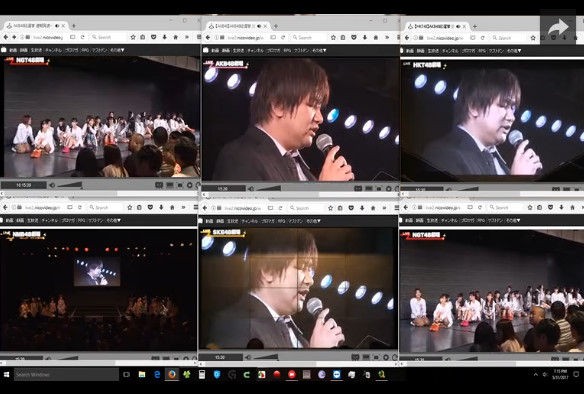Mute the AKB48 stream player speaker

[x=251, y=188]
